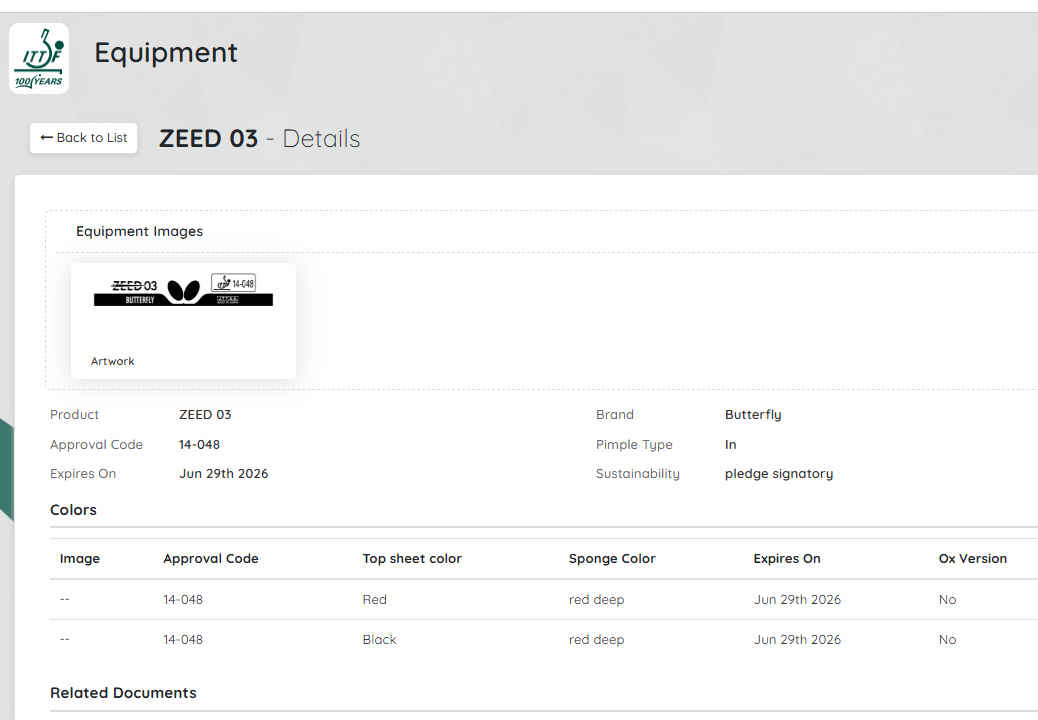The height and width of the screenshot is (720, 1038).
Task: Click the Colors section heading
Action: tap(73, 510)
